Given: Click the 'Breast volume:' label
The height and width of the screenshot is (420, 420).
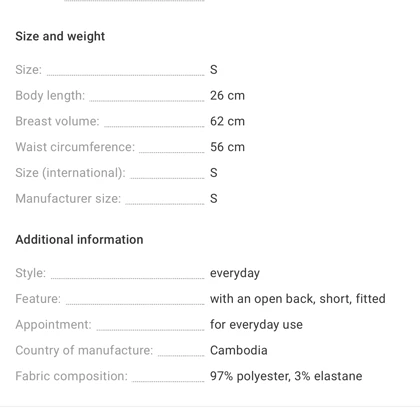Looking at the screenshot, I should (57, 121).
